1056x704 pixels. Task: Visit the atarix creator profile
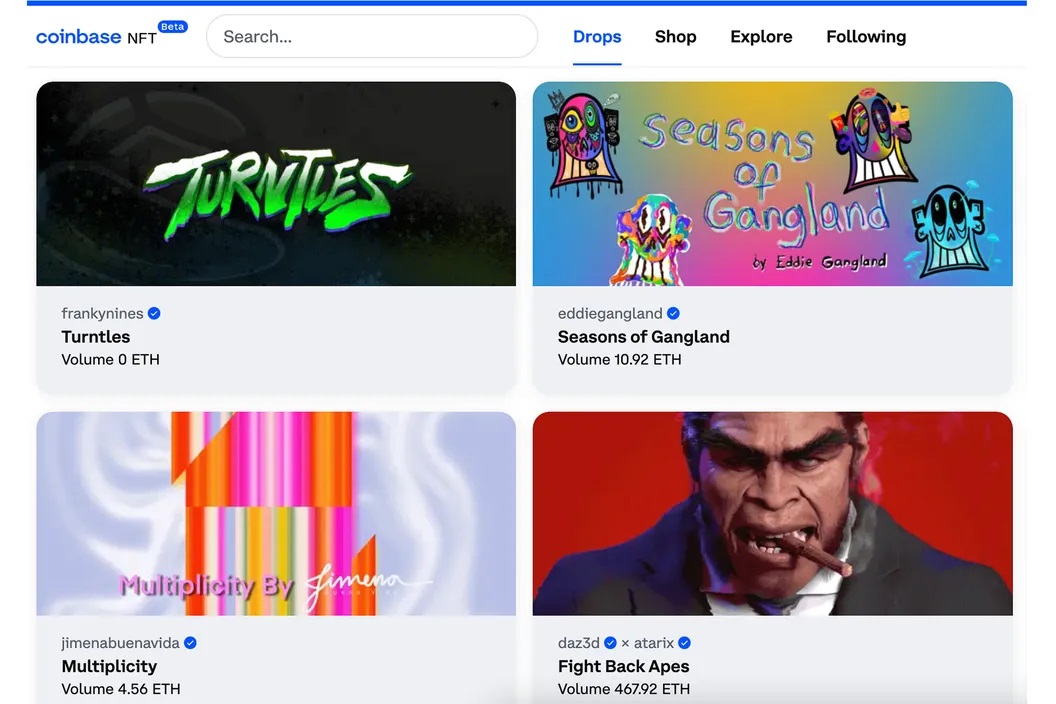(653, 643)
